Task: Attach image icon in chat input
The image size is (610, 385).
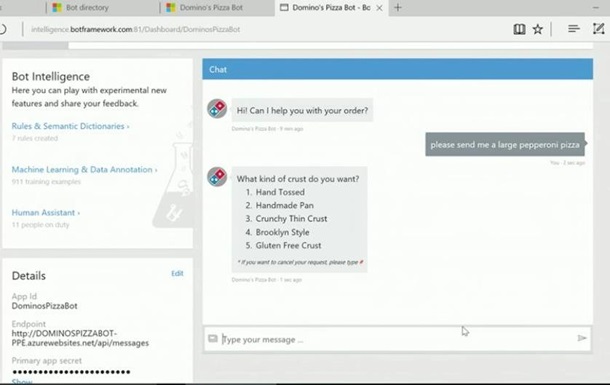Action: click(x=212, y=338)
